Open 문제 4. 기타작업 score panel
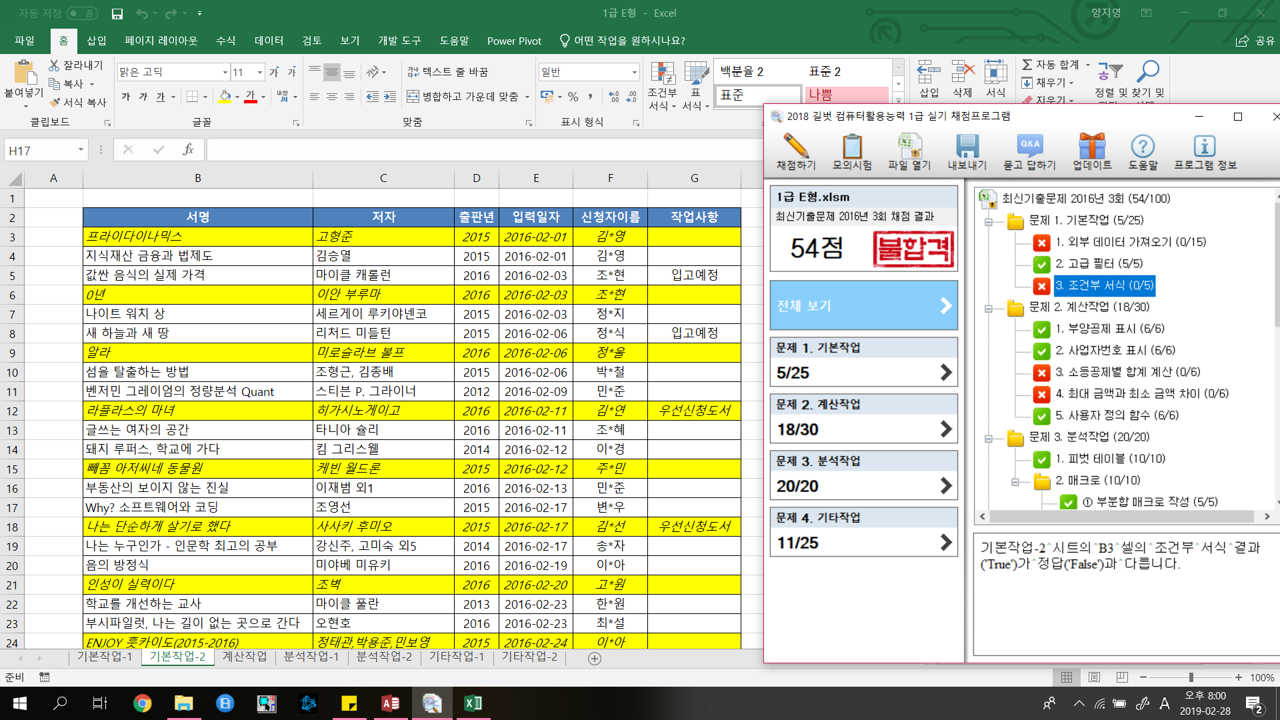 [x=863, y=532]
